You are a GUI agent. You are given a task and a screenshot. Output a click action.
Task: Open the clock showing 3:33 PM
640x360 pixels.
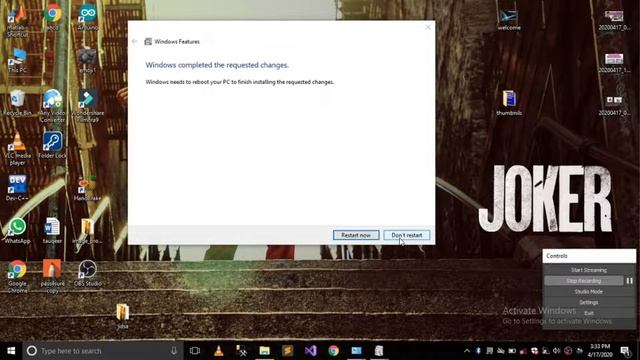coord(600,351)
